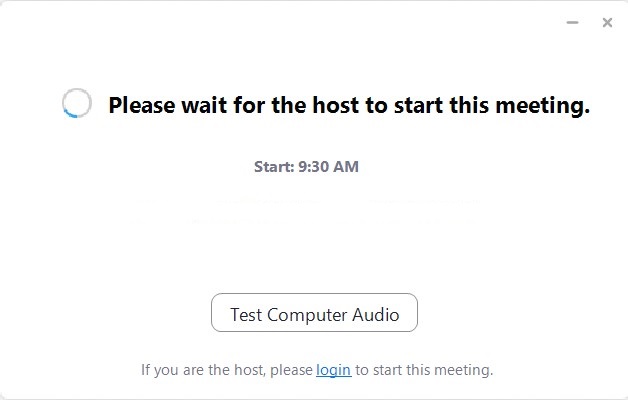
Task: Click the word 'Test' on audio button
Action: [246, 315]
